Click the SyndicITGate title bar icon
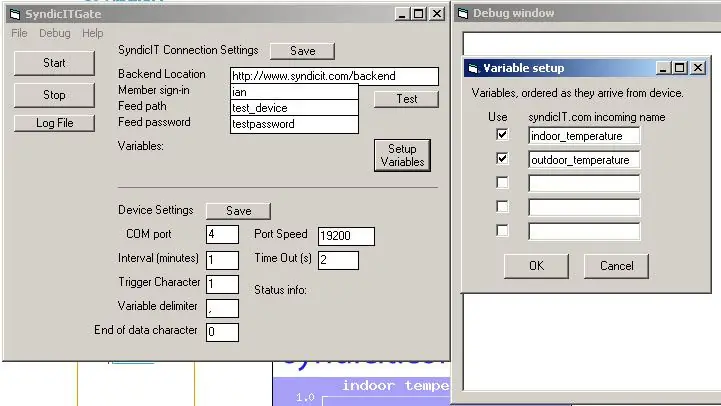Viewport: 721px width, 406px height. [15, 14]
